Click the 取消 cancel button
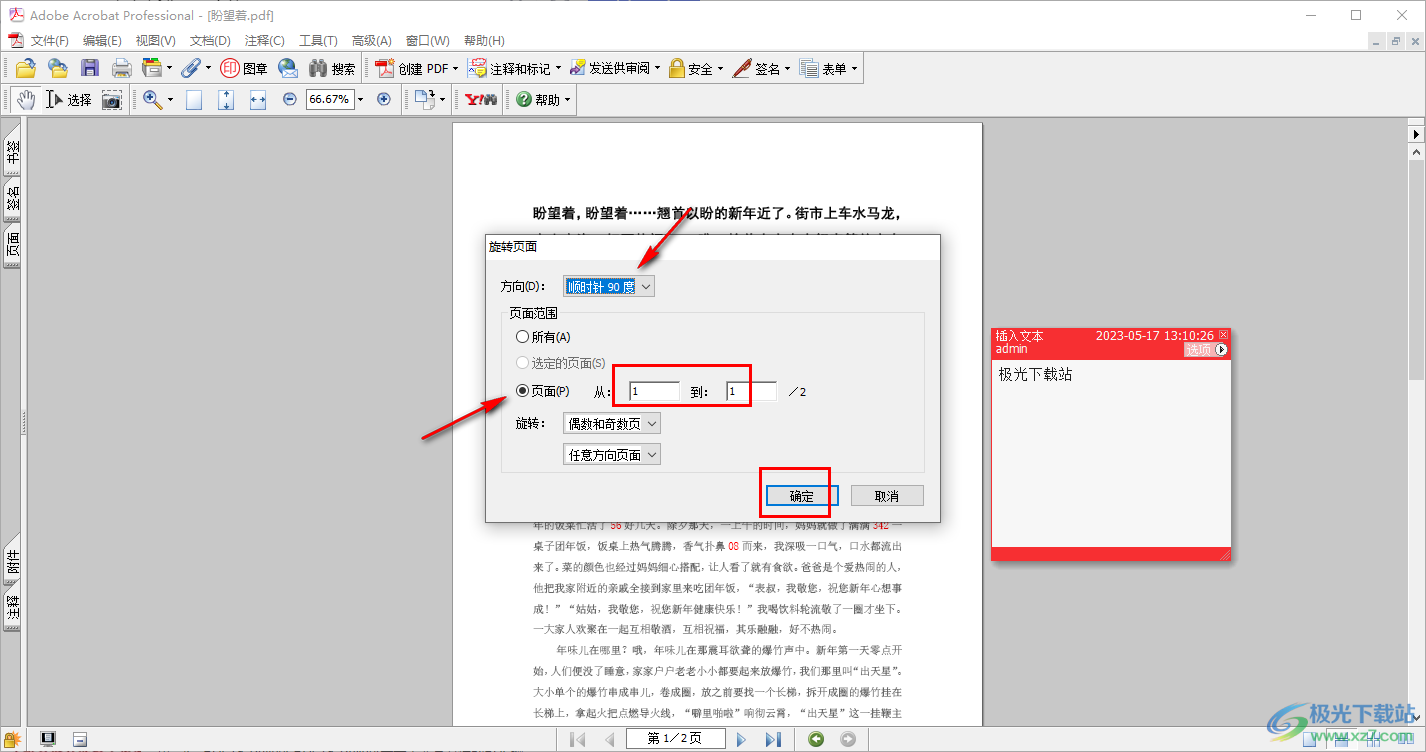The height and width of the screenshot is (752, 1426). (886, 496)
